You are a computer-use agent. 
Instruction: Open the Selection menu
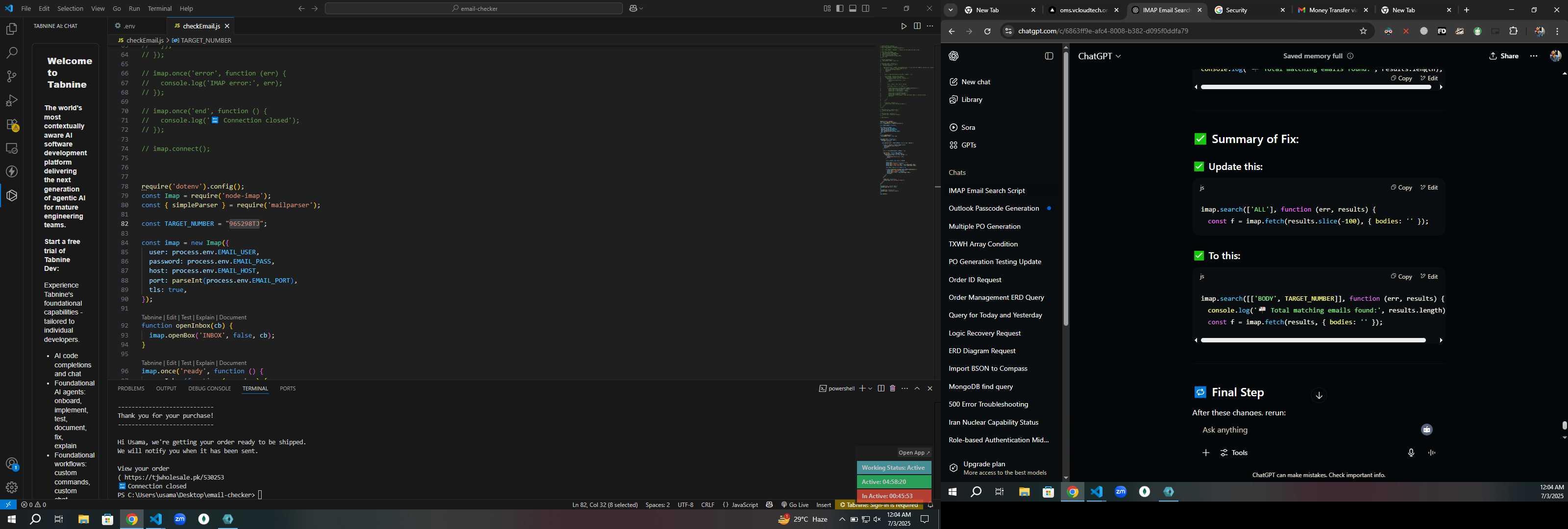(x=70, y=8)
